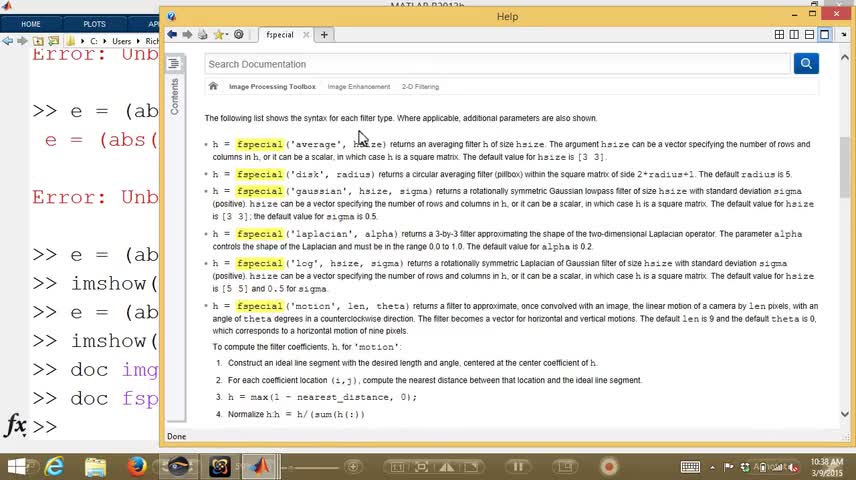The width and height of the screenshot is (856, 480).
Task: Switch Help to top/bottom tile layout
Action: click(810, 34)
